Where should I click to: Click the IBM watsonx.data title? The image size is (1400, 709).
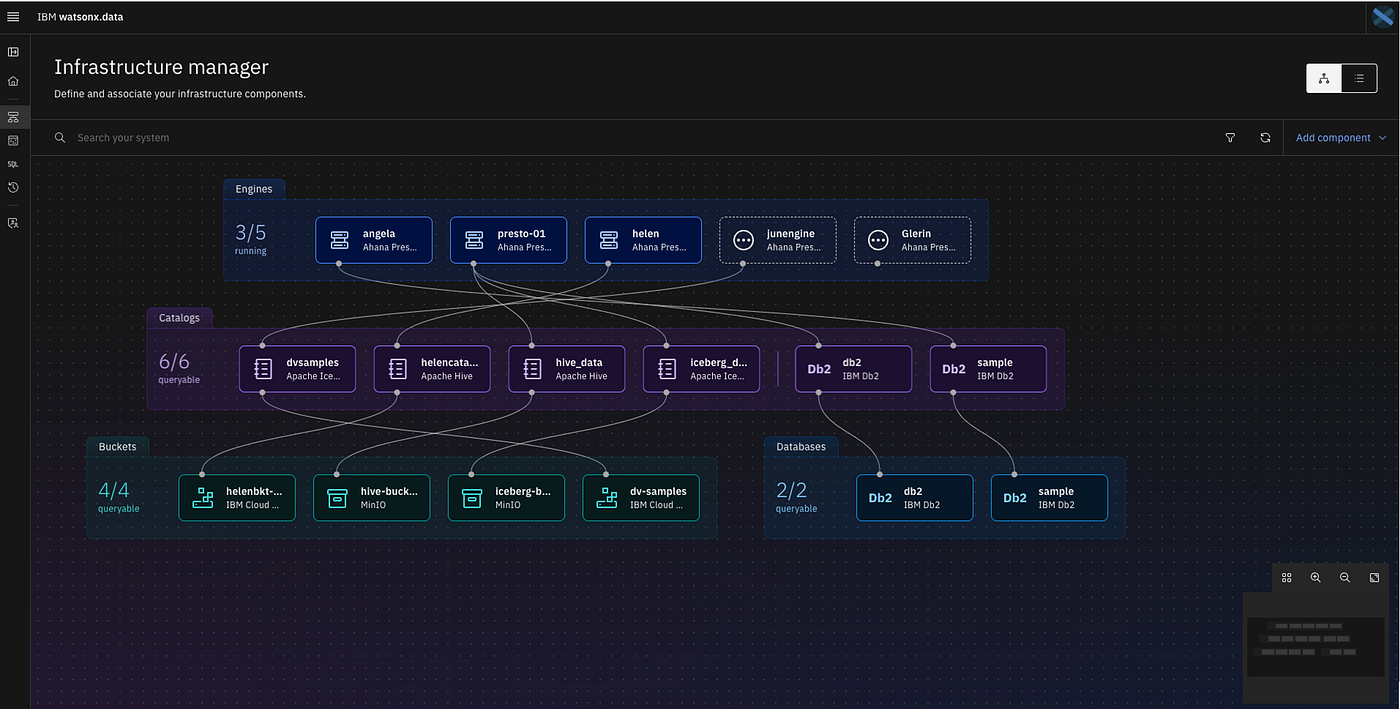[80, 17]
